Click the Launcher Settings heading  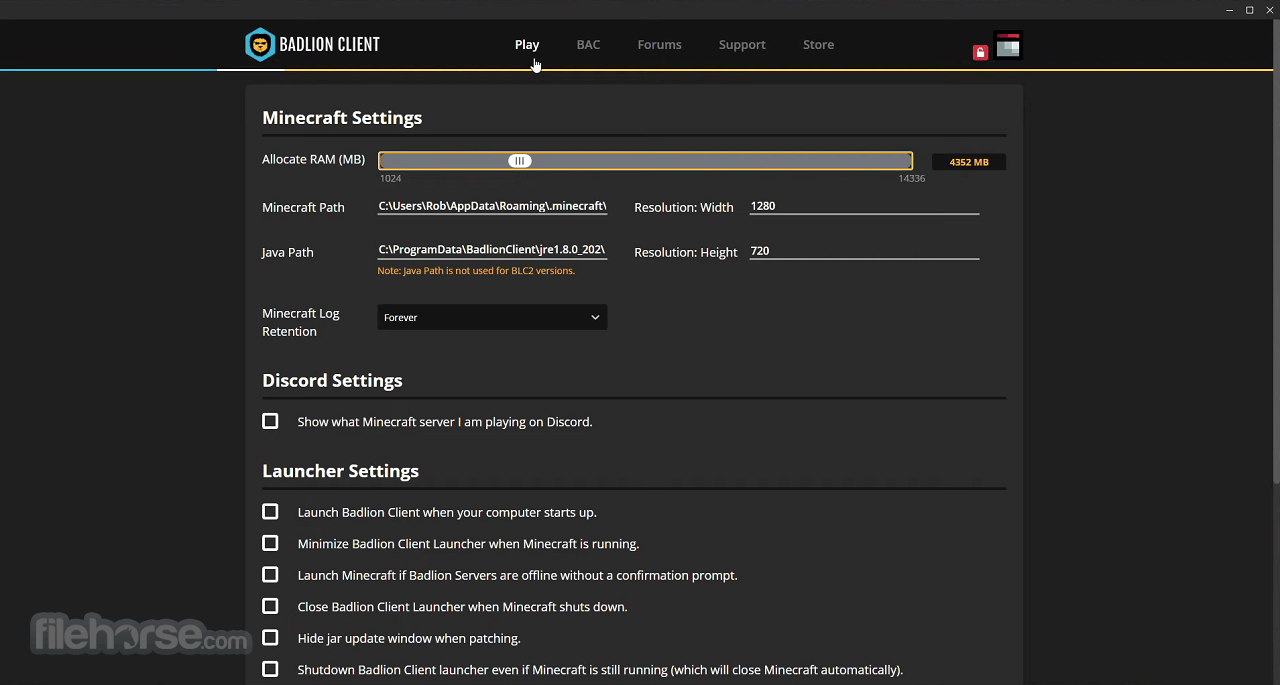[x=340, y=471]
